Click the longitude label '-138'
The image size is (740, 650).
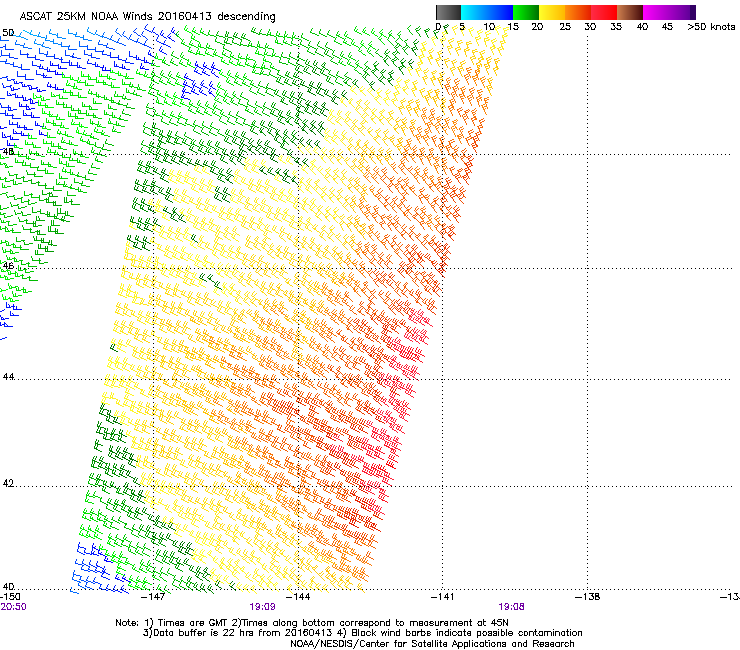[x=588, y=597]
